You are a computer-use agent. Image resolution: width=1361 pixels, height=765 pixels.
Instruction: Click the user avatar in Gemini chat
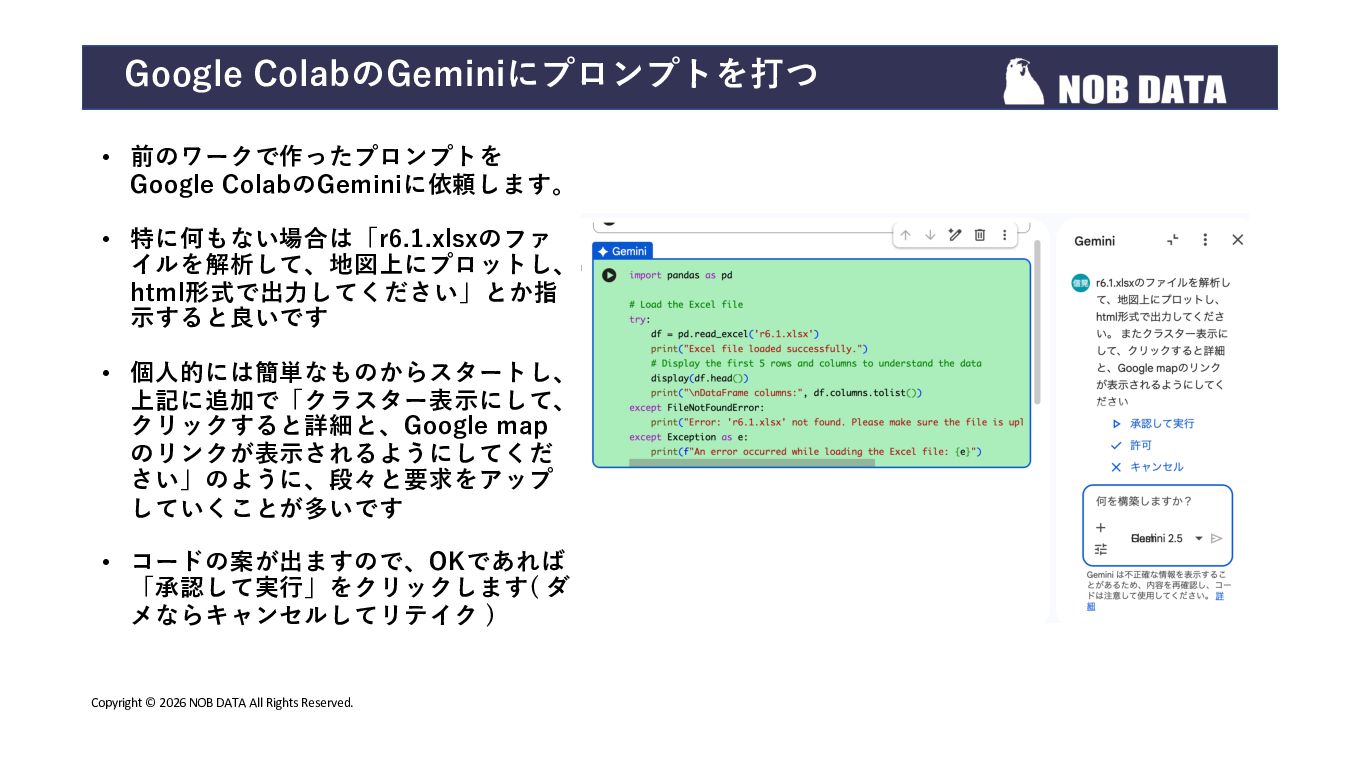1080,284
